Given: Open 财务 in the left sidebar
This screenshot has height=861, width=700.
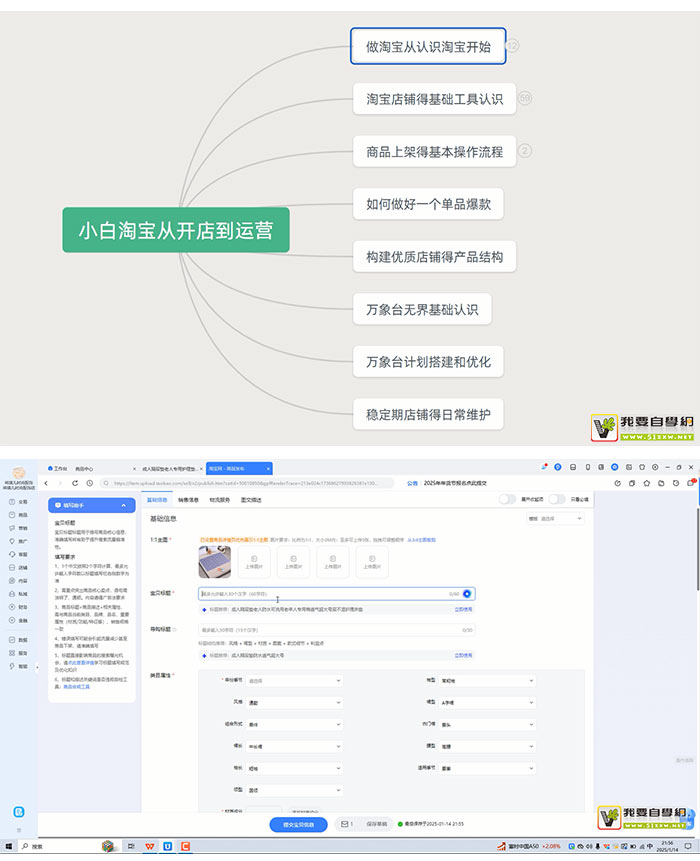Looking at the screenshot, I should (x=18, y=607).
